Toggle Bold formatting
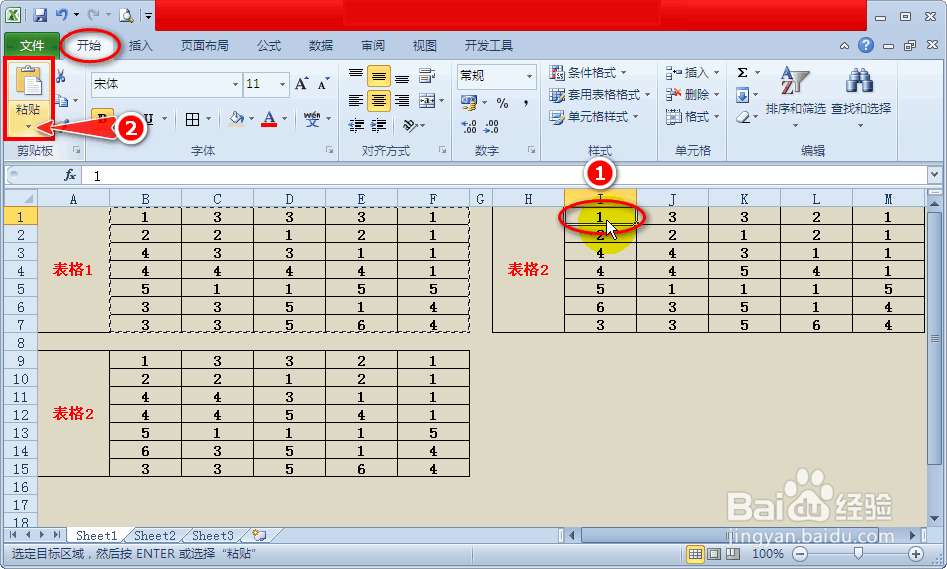Screen dimensions: 947x569 click(103, 118)
